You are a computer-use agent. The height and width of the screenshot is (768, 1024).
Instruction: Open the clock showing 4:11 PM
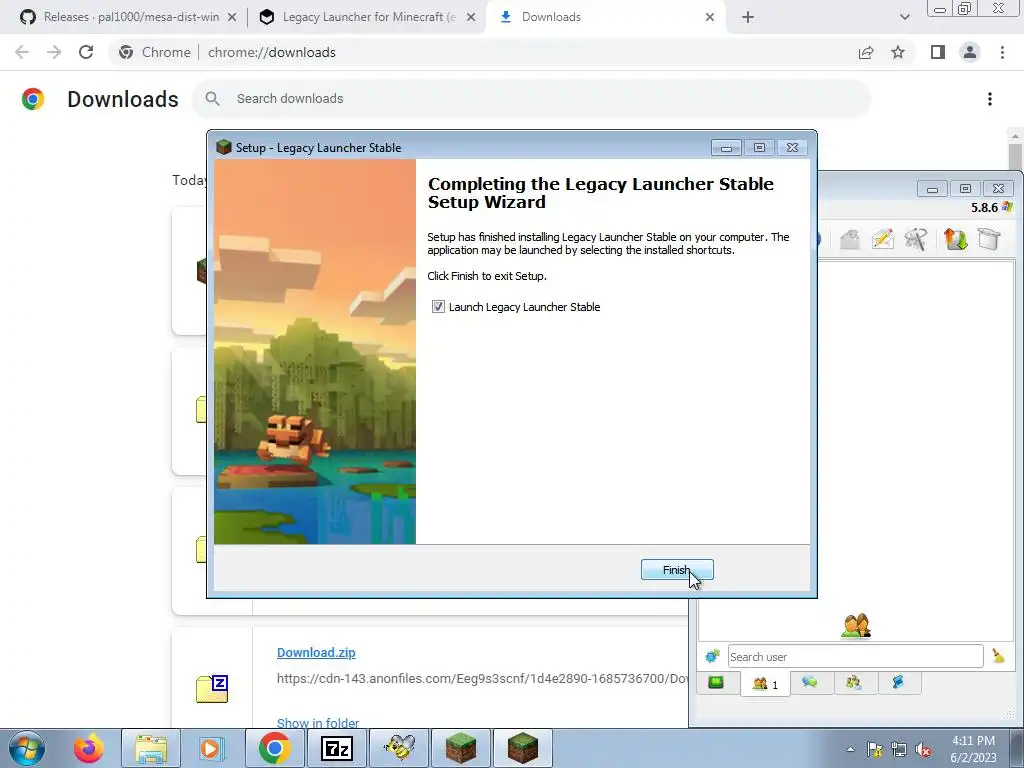[973, 749]
